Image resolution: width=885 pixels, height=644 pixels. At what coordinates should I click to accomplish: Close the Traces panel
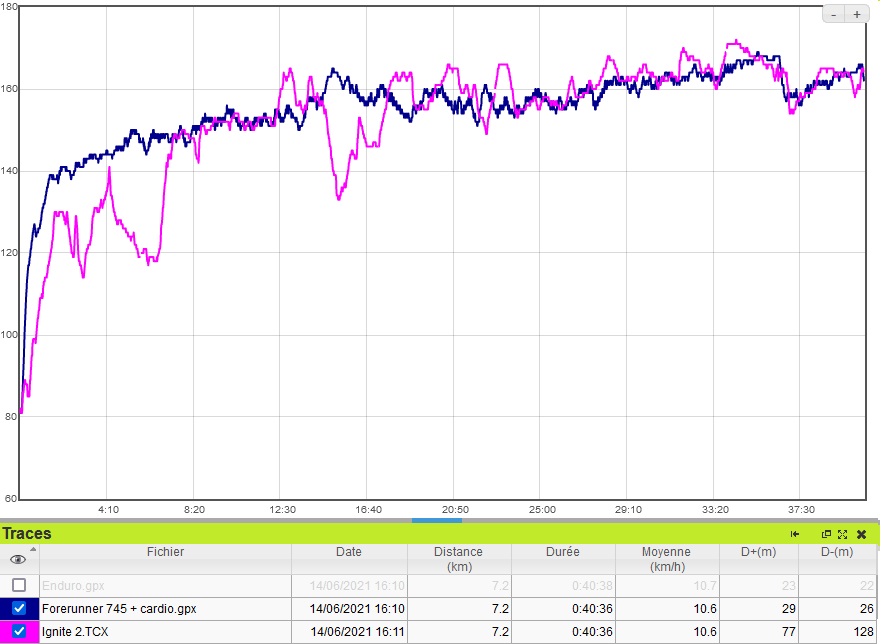[861, 534]
